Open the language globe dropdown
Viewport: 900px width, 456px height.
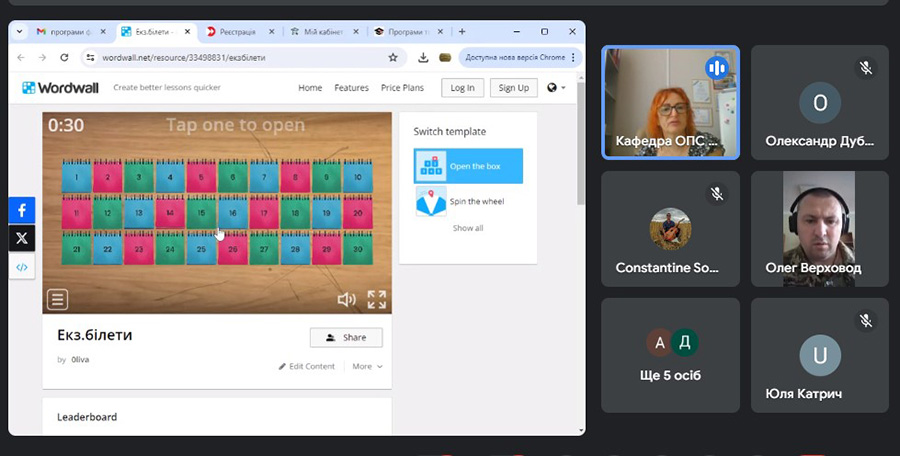tap(556, 87)
